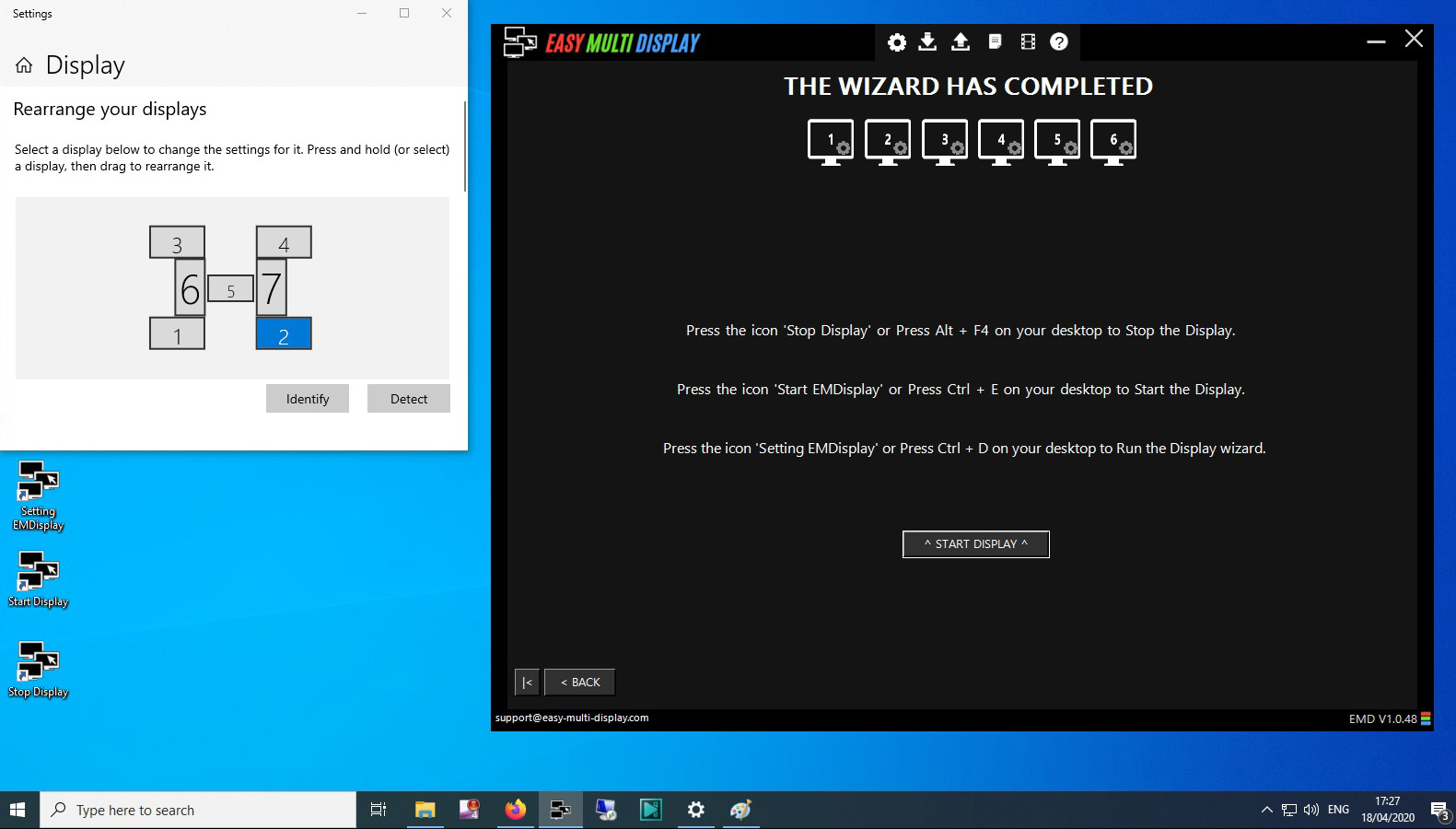This screenshot has height=829, width=1456.
Task: Open Easy Multi Display settings gear icon
Action: pos(896,42)
